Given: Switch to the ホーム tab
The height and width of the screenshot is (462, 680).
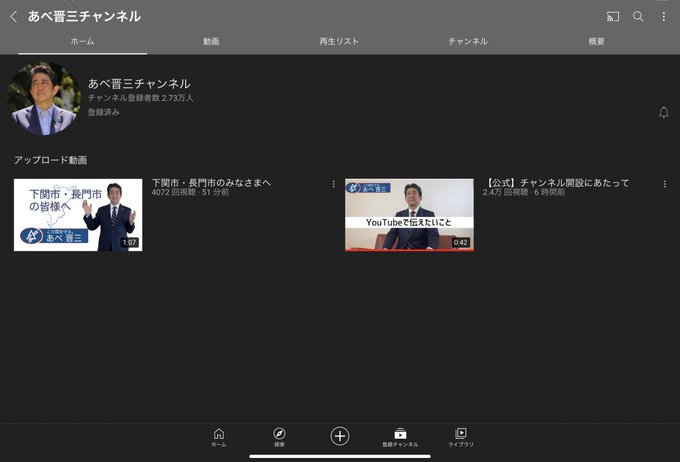Looking at the screenshot, I should 82,41.
